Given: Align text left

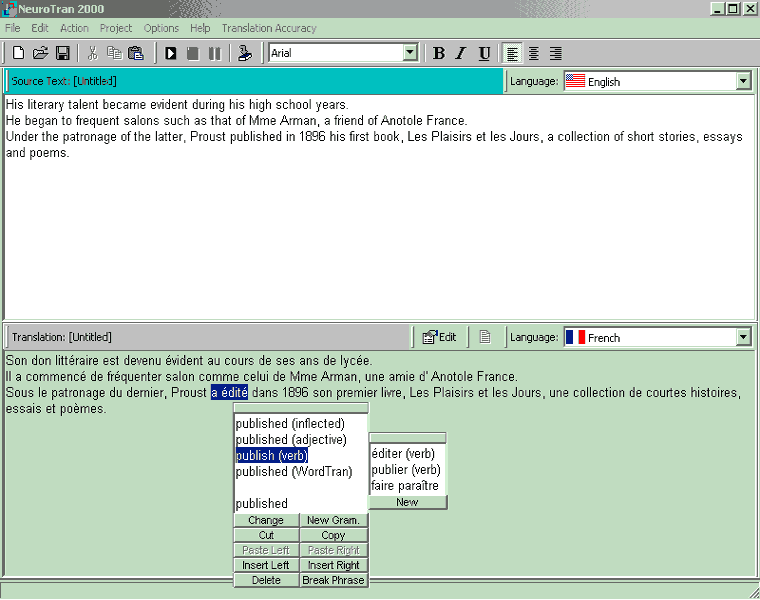Looking at the screenshot, I should [512, 53].
